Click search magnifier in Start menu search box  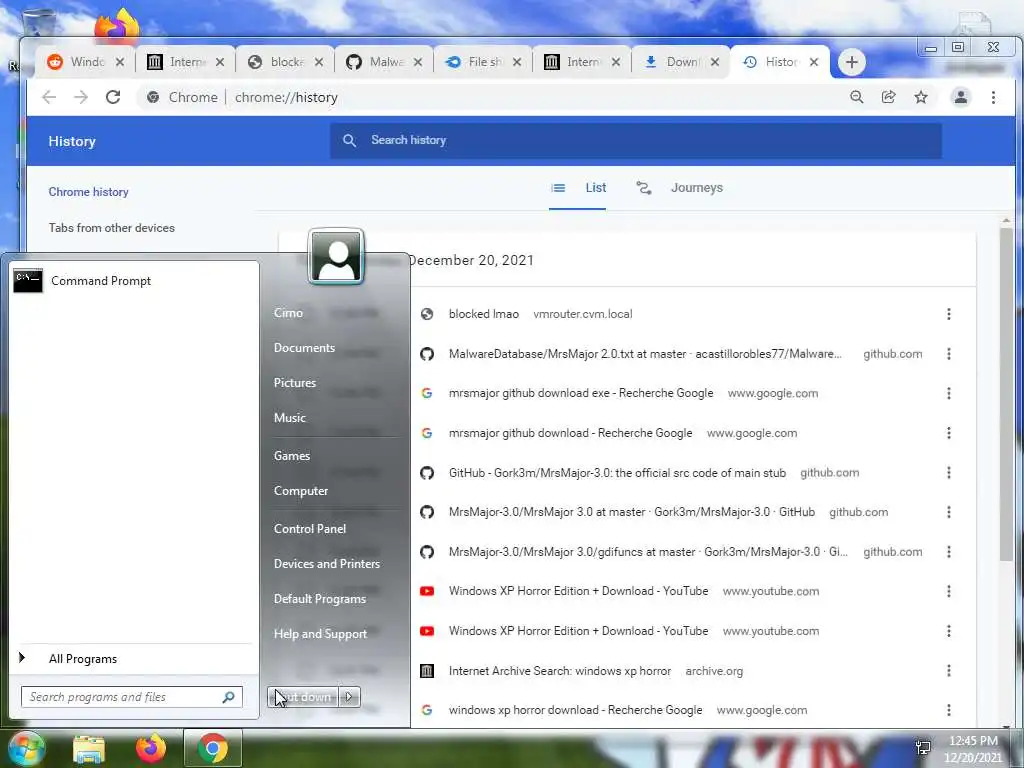pyautogui.click(x=229, y=697)
